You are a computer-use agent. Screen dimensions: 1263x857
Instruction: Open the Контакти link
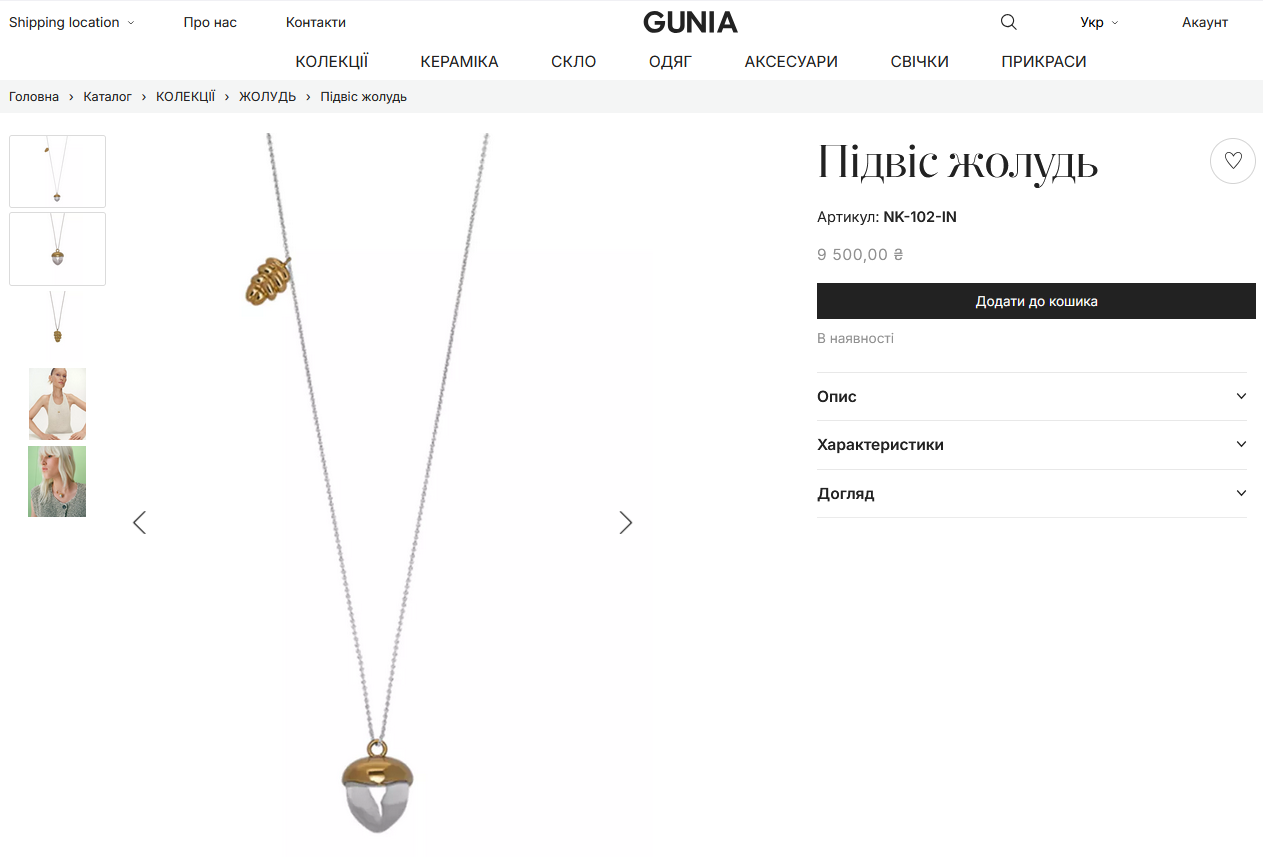point(316,22)
